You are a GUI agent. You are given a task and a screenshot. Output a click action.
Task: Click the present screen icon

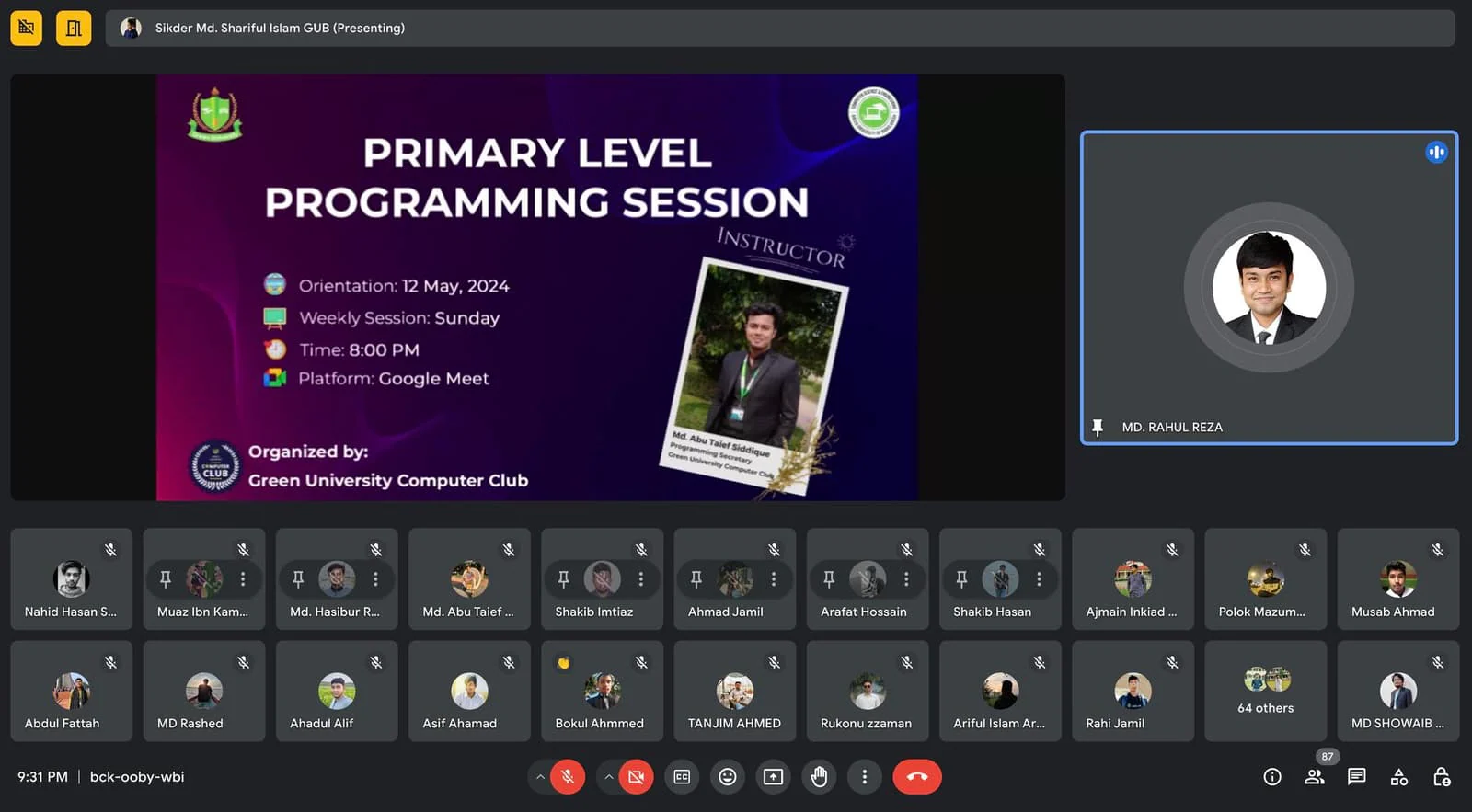774,777
